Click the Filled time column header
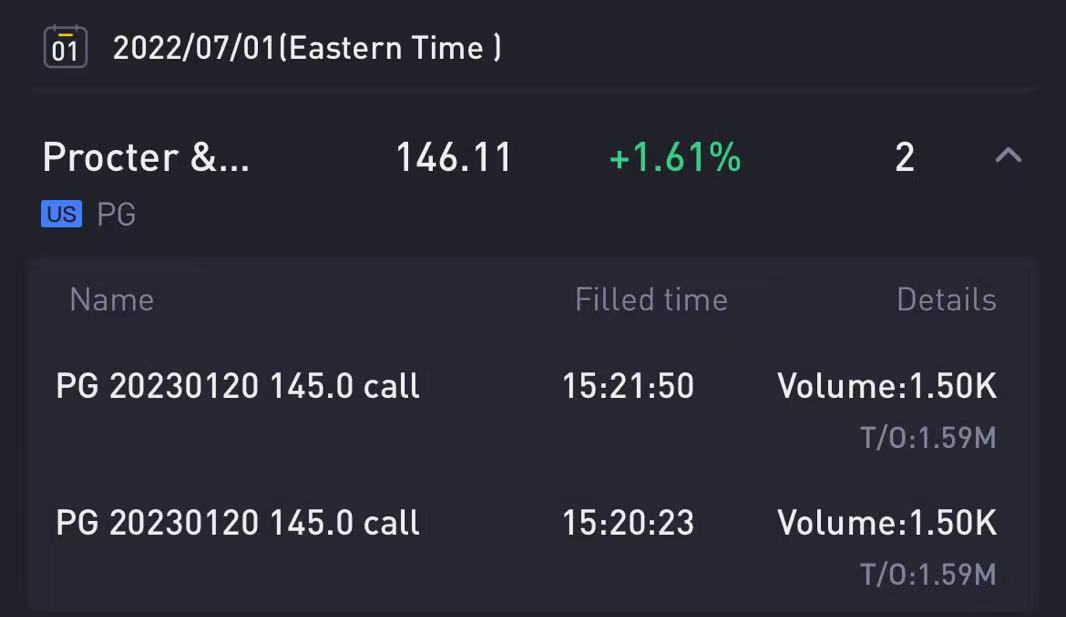Viewport: 1066px width, 617px height. [651, 300]
